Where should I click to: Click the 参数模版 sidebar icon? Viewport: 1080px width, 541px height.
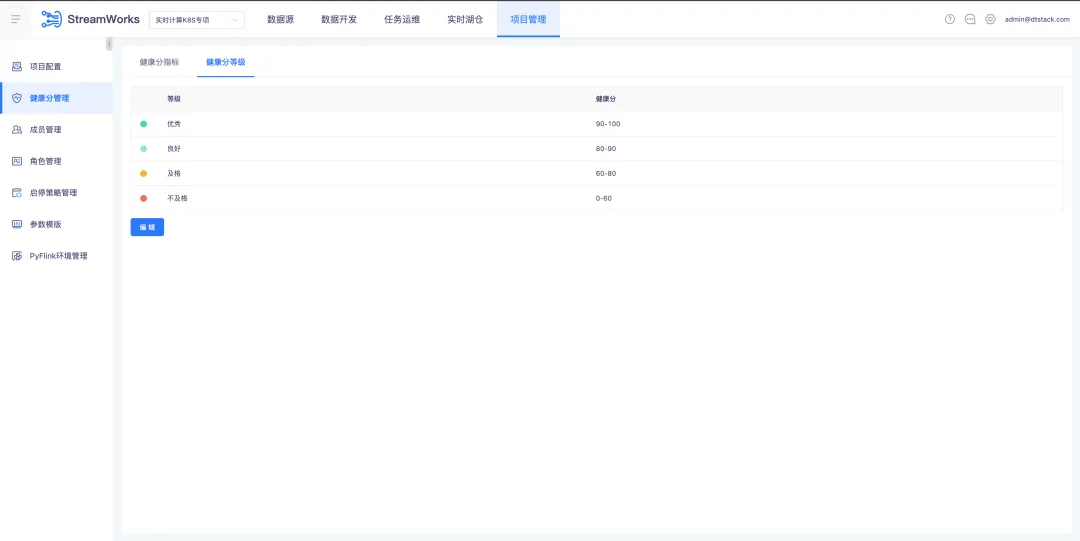[17, 224]
